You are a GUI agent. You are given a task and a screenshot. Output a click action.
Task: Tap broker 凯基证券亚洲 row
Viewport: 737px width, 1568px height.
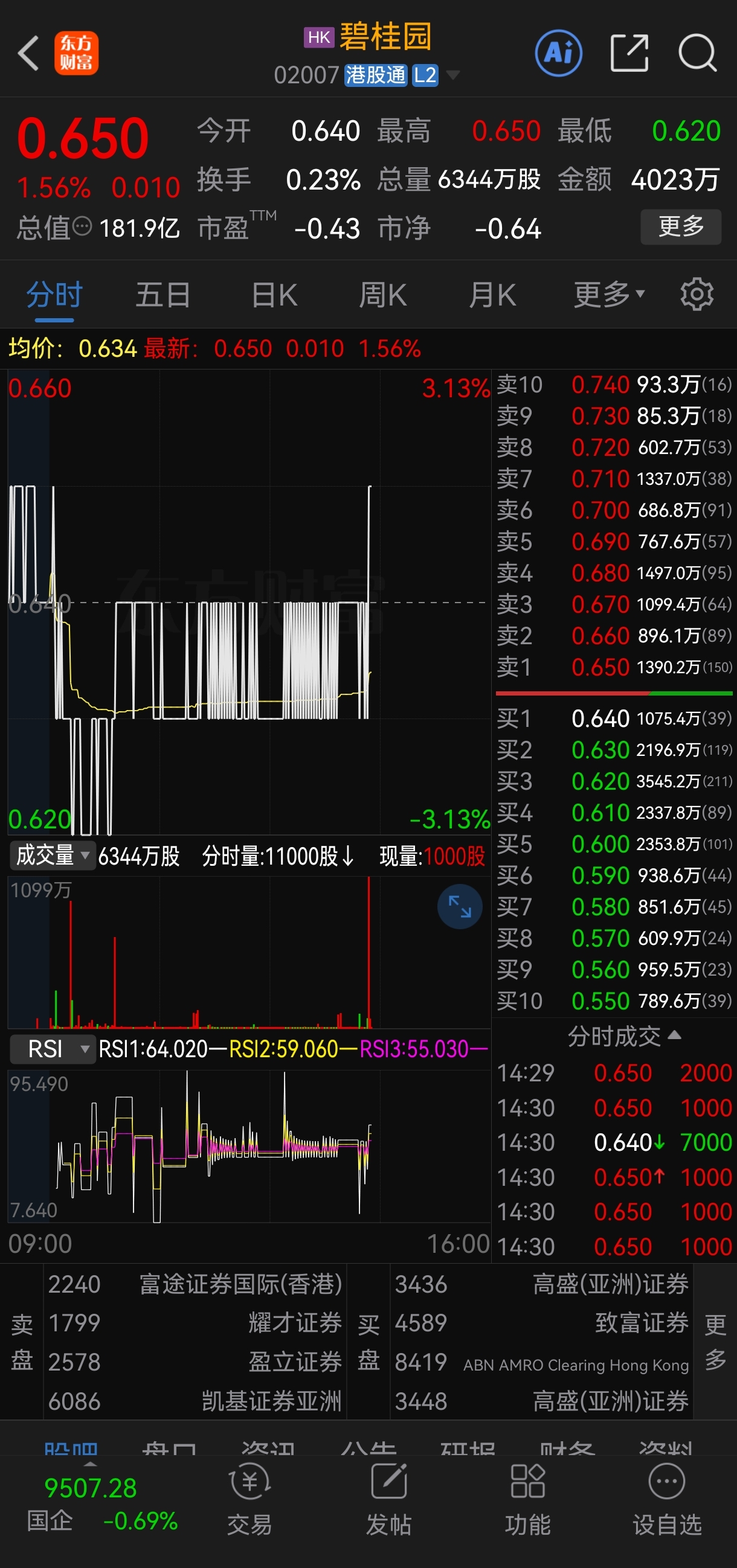195,1401
